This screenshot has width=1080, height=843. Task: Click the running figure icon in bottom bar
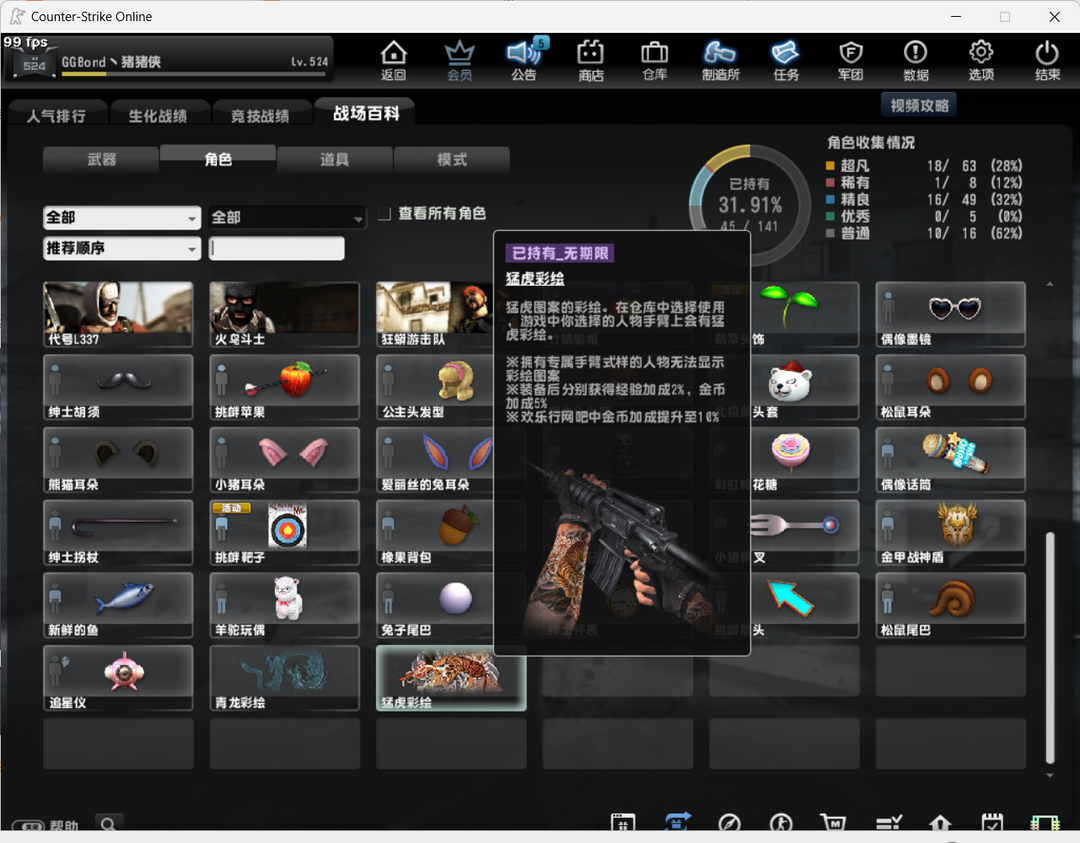781,822
